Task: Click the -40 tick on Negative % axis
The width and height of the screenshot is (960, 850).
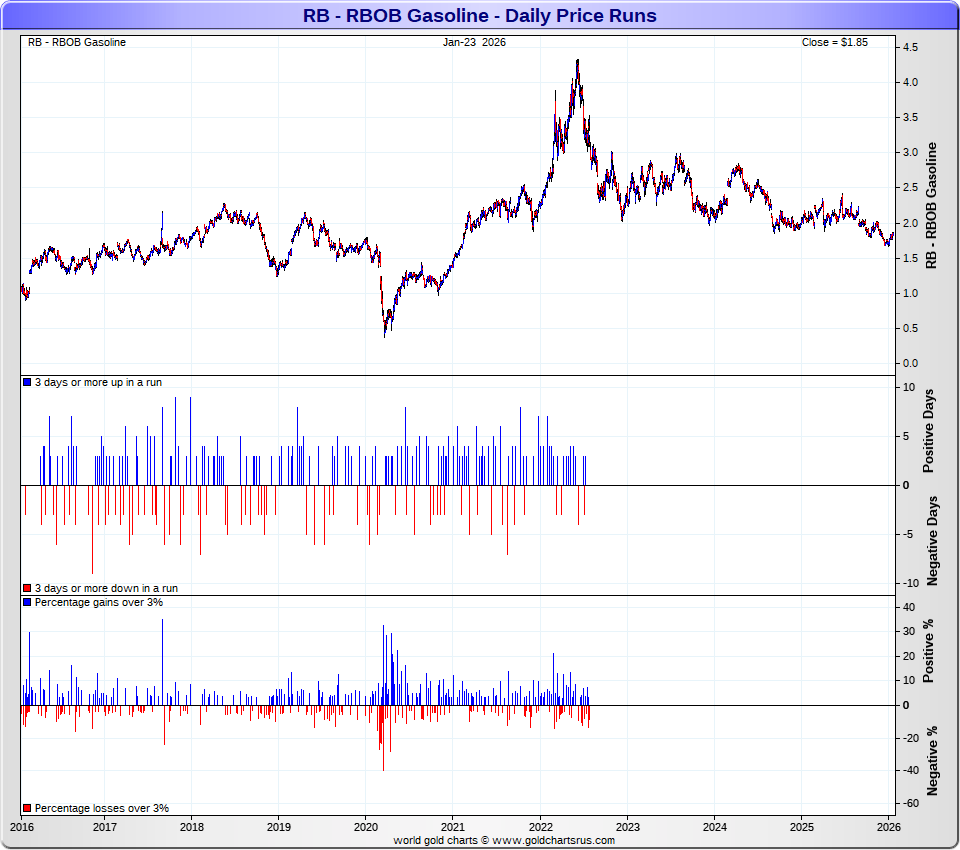Action: tap(910, 770)
